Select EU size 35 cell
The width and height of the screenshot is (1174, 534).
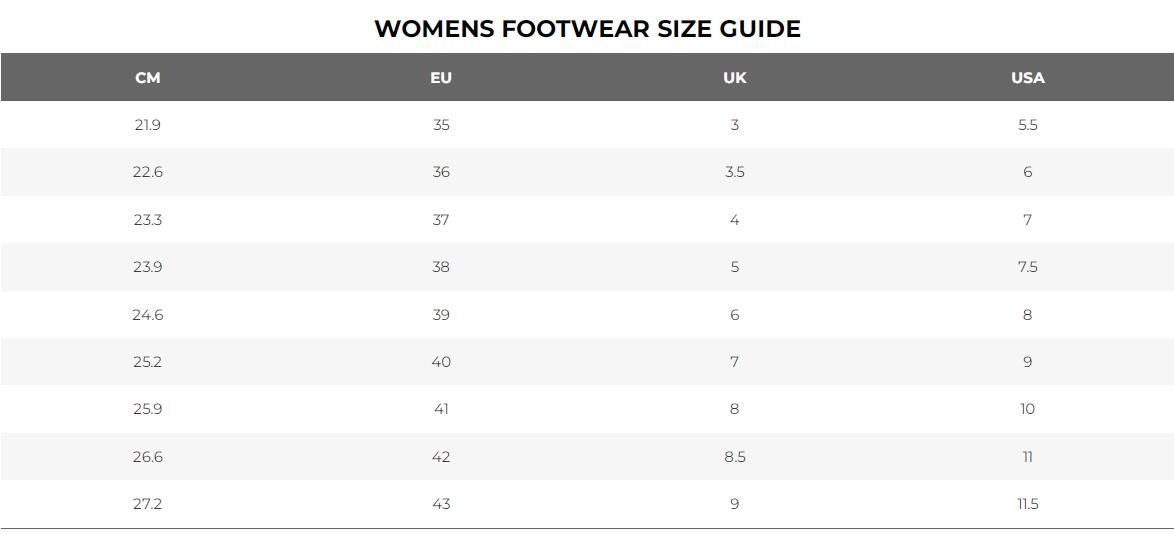(441, 125)
